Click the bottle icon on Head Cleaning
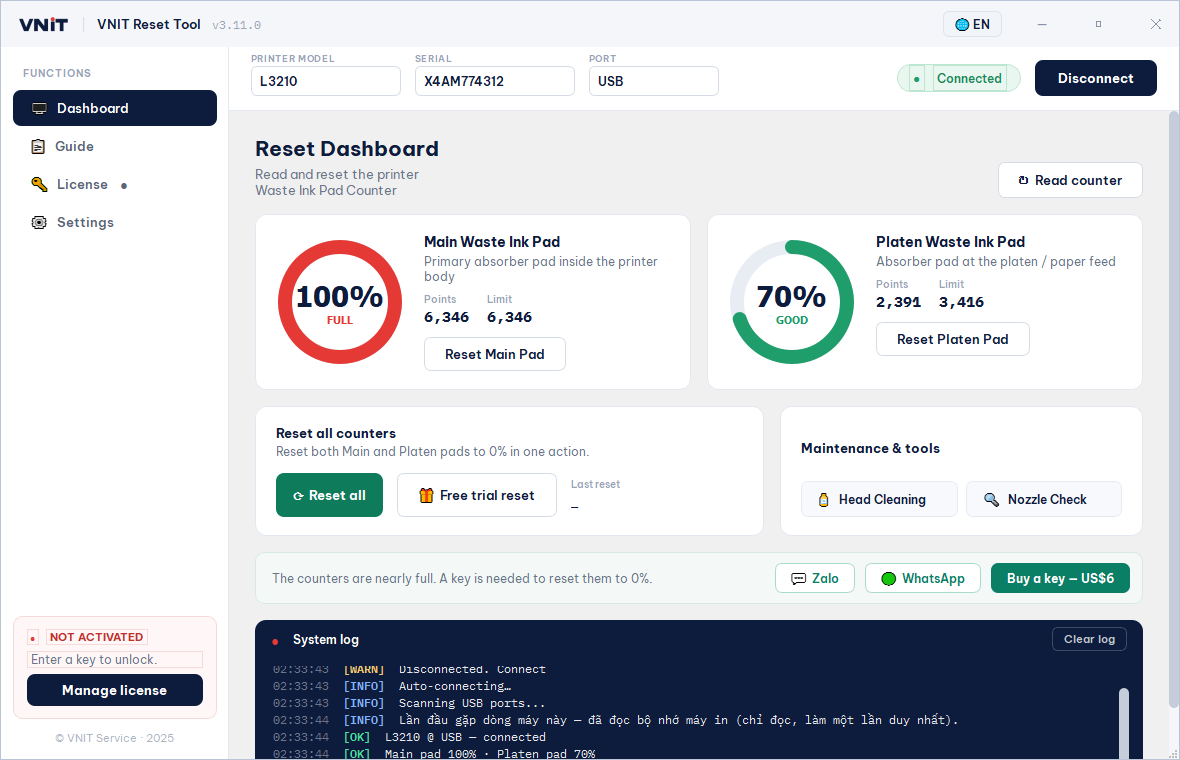 823,500
